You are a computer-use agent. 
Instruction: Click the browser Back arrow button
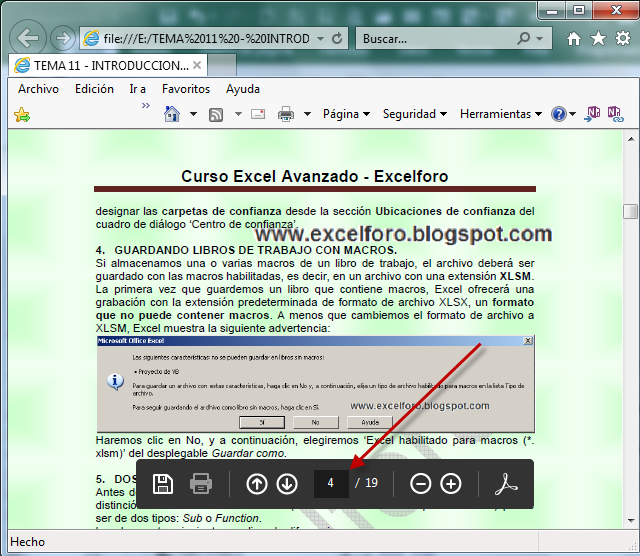(28, 38)
